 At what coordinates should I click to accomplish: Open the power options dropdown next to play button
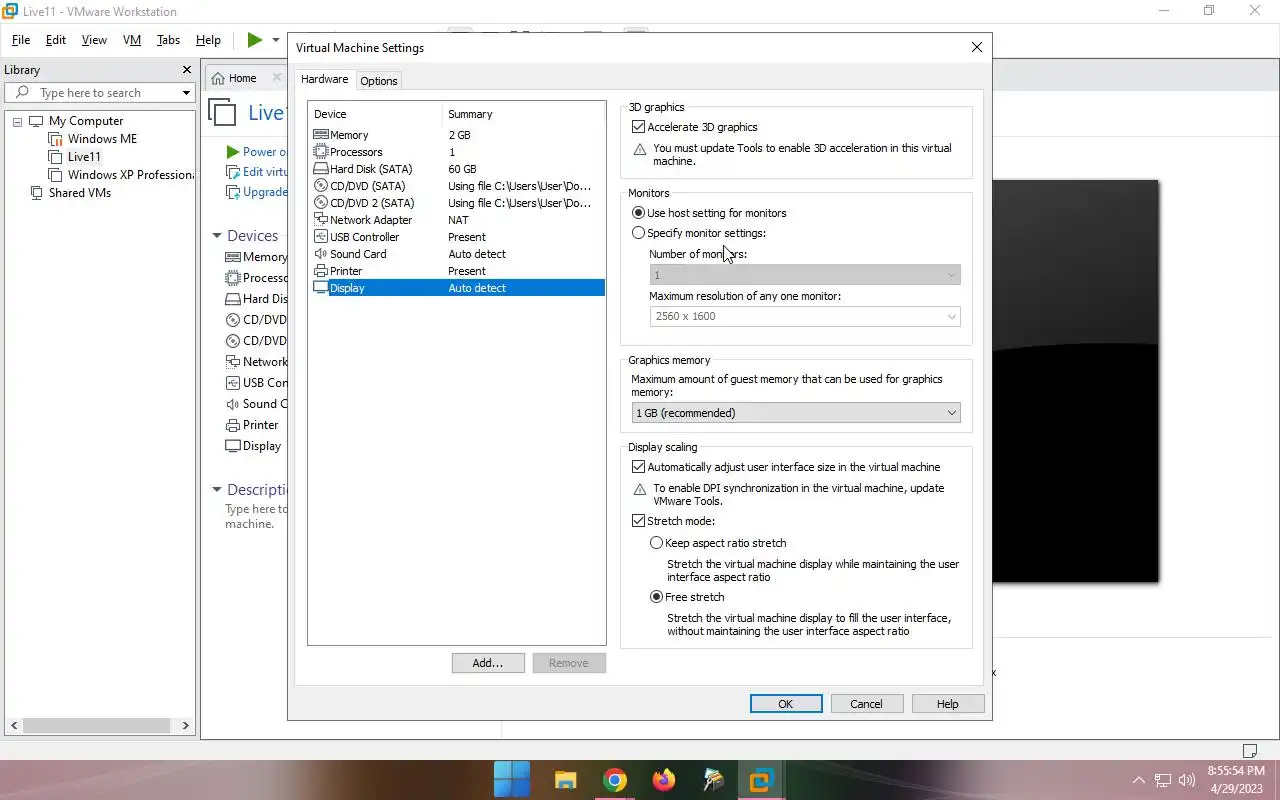(276, 40)
